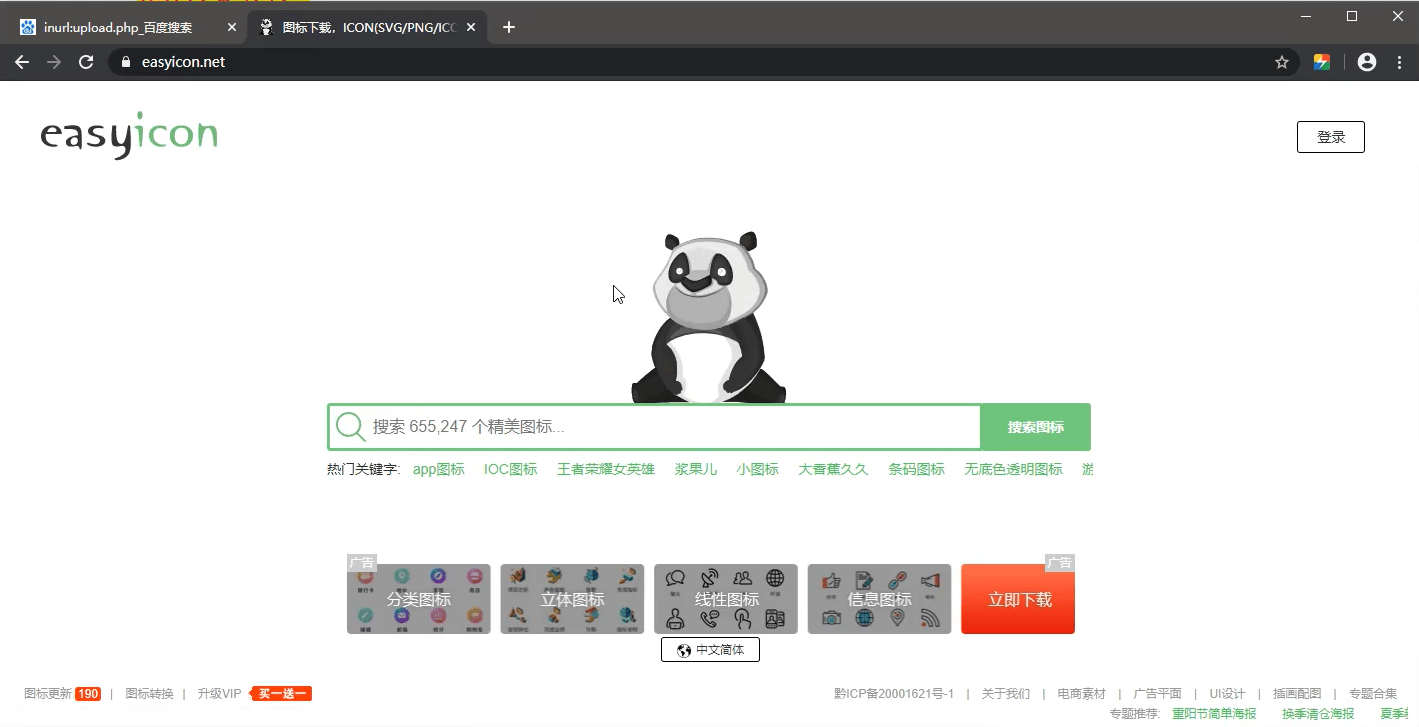Open the 图标转换 footer link
Viewport: 1419px width, 727px height.
[x=149, y=694]
